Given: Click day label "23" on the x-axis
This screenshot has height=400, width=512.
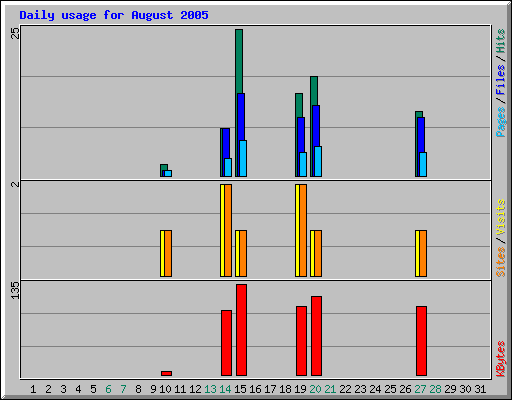Looking at the screenshot, I should click(x=360, y=389).
